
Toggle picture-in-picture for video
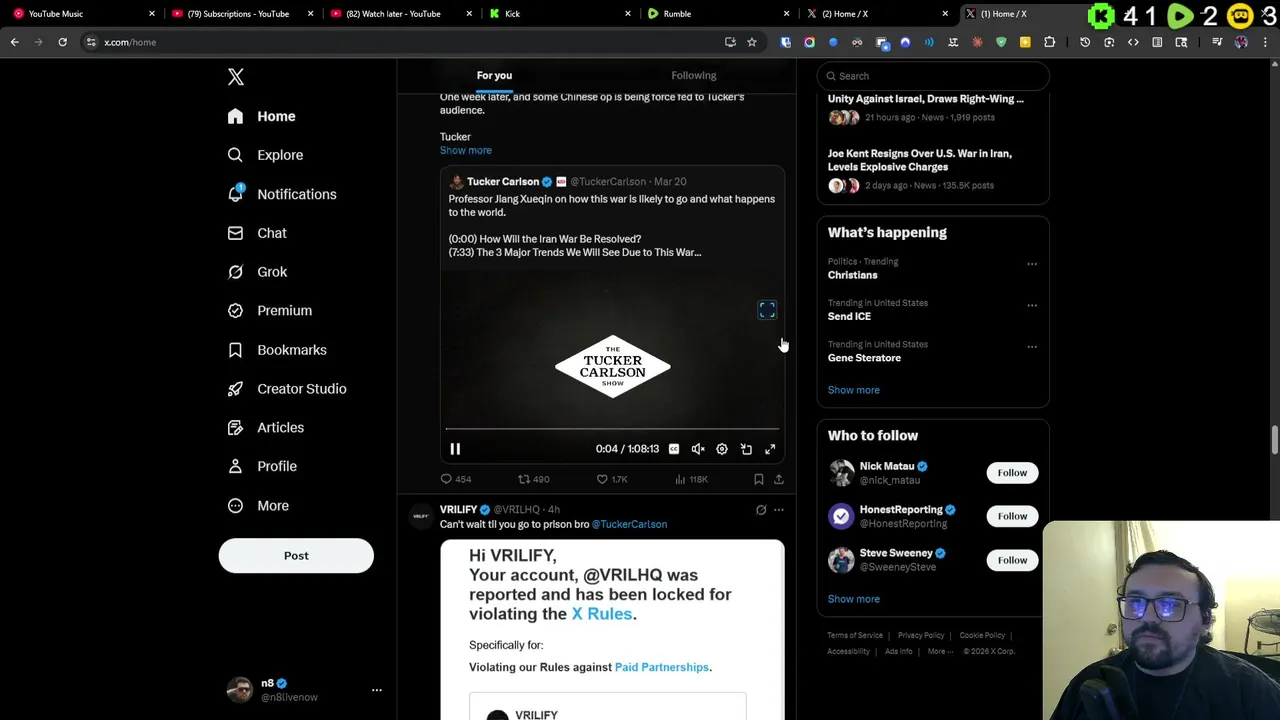point(746,449)
